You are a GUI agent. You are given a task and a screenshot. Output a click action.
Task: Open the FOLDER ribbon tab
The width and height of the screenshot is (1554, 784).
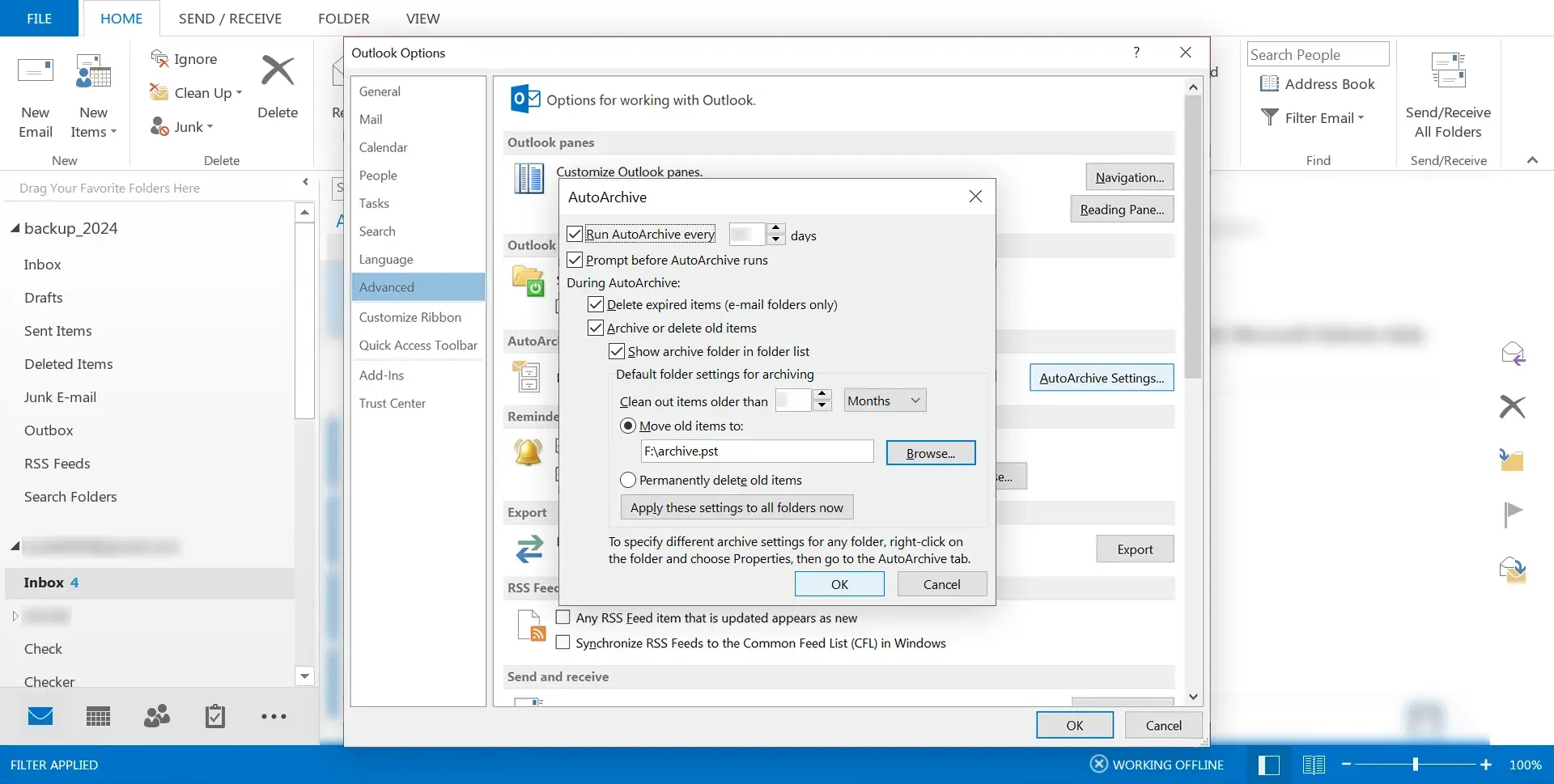[x=344, y=18]
